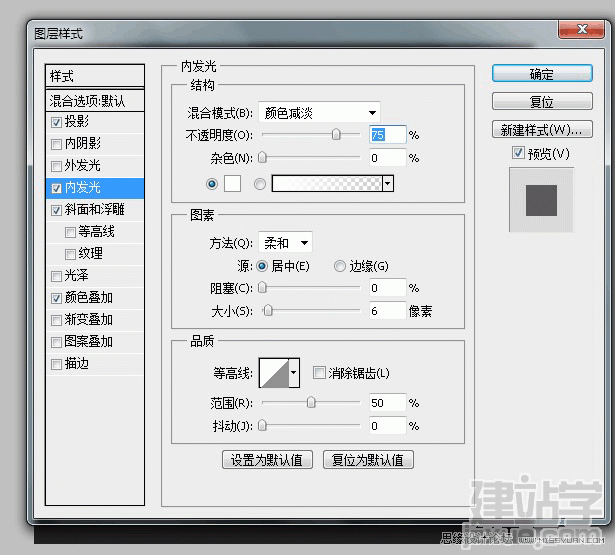Click the 新建样式(W)... button
Viewport: 615px width, 555px height.
[542, 129]
